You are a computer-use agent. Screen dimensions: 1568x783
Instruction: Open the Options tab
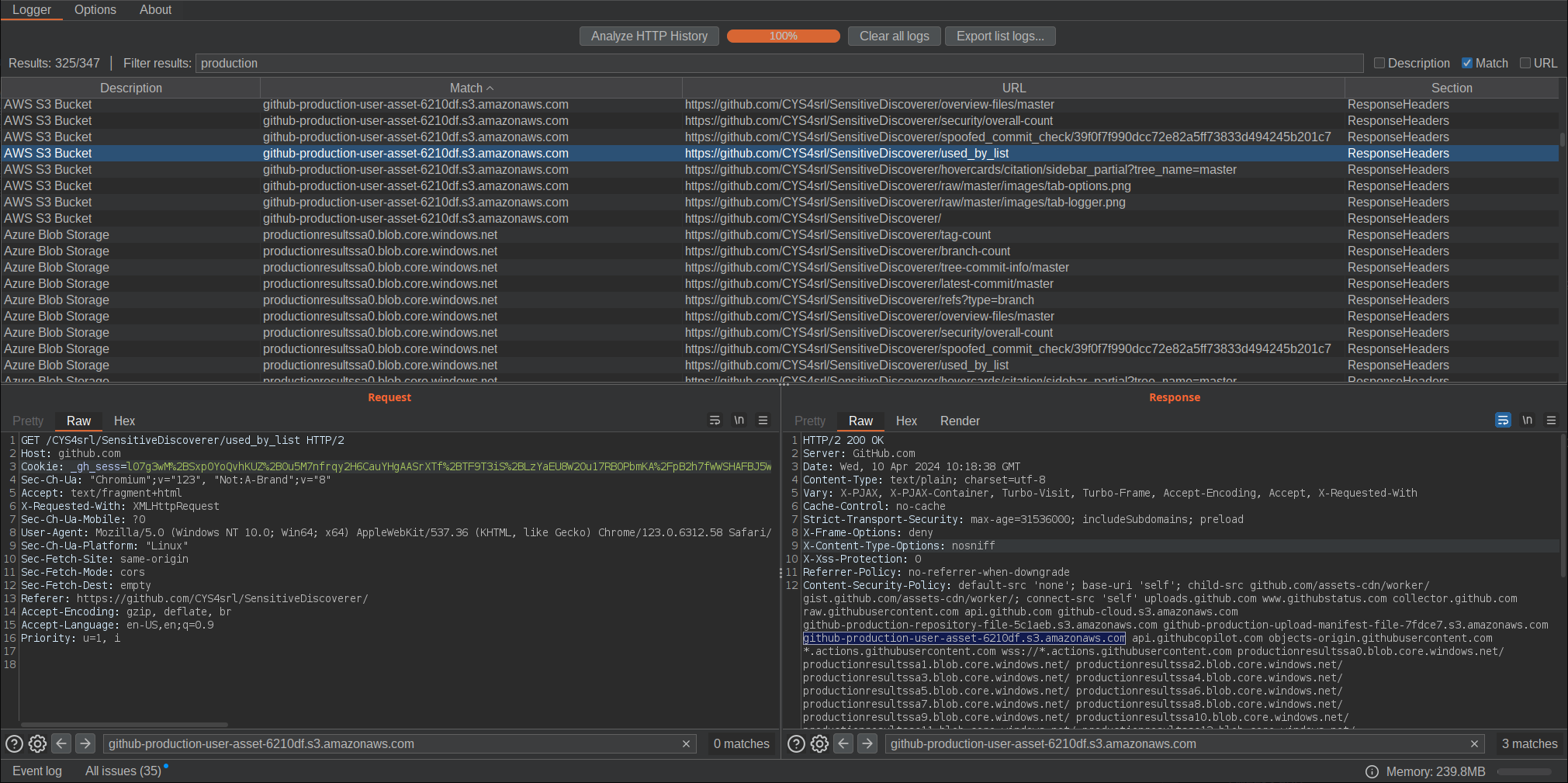click(95, 10)
